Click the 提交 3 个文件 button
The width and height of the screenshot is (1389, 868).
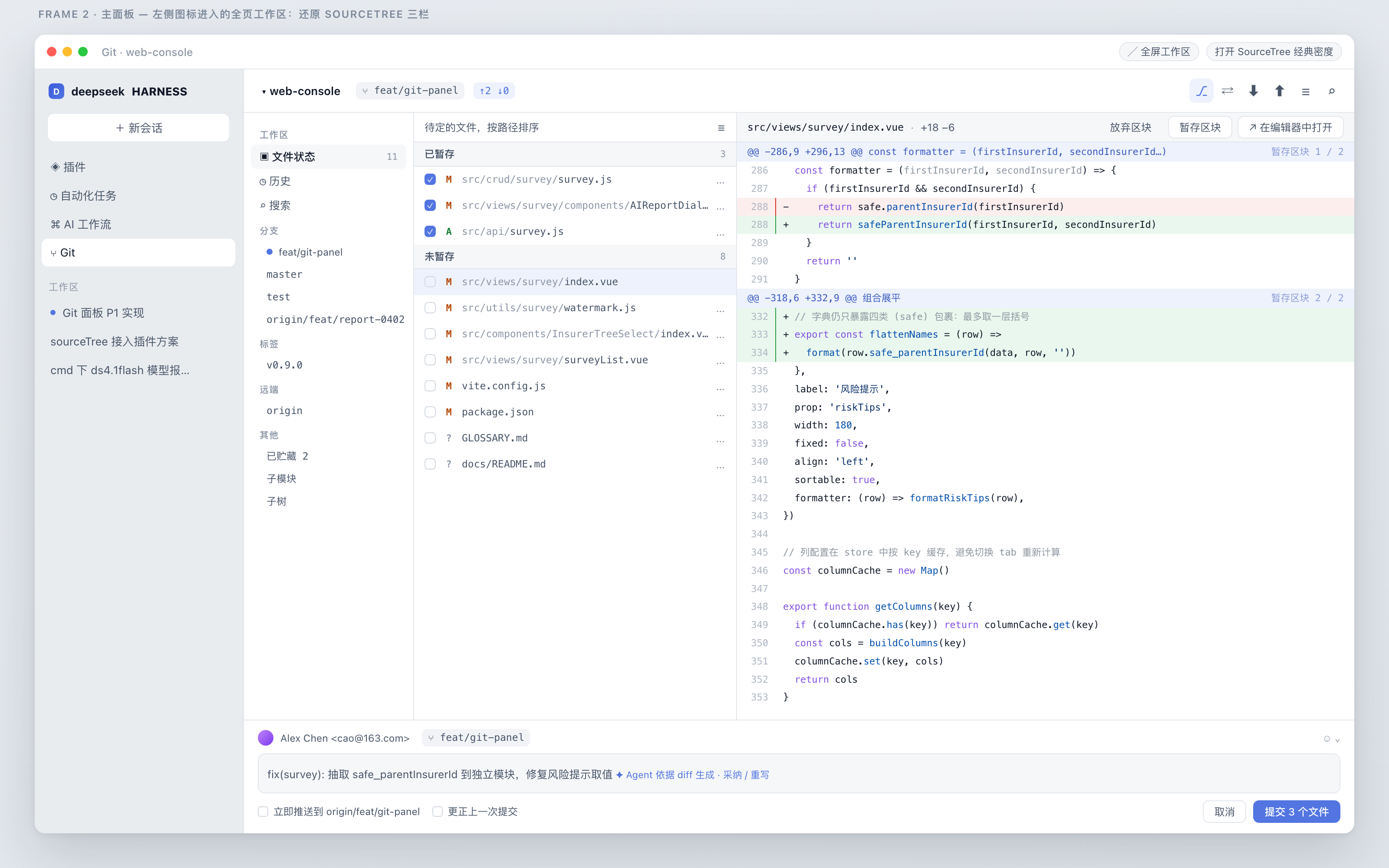point(1296,811)
